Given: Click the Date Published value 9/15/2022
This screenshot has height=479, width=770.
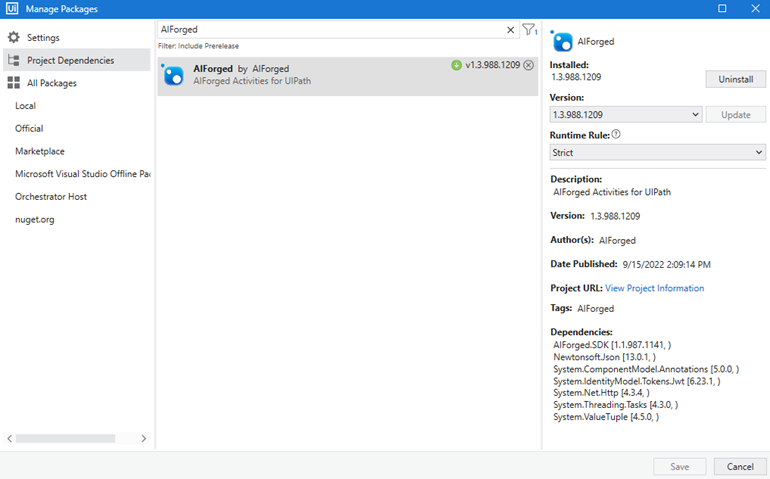Looking at the screenshot, I should coord(666,264).
